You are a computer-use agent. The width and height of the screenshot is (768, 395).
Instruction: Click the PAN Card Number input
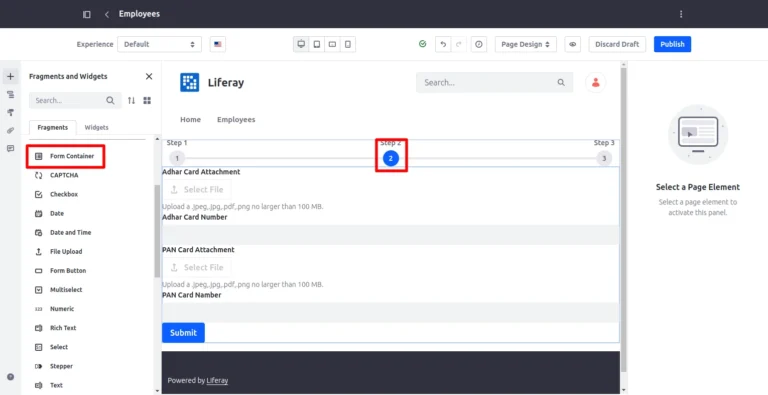point(390,313)
